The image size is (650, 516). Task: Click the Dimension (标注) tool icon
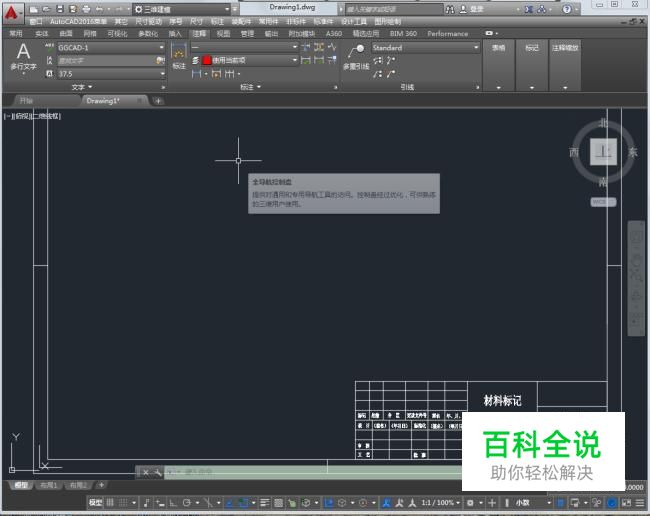coord(179,55)
